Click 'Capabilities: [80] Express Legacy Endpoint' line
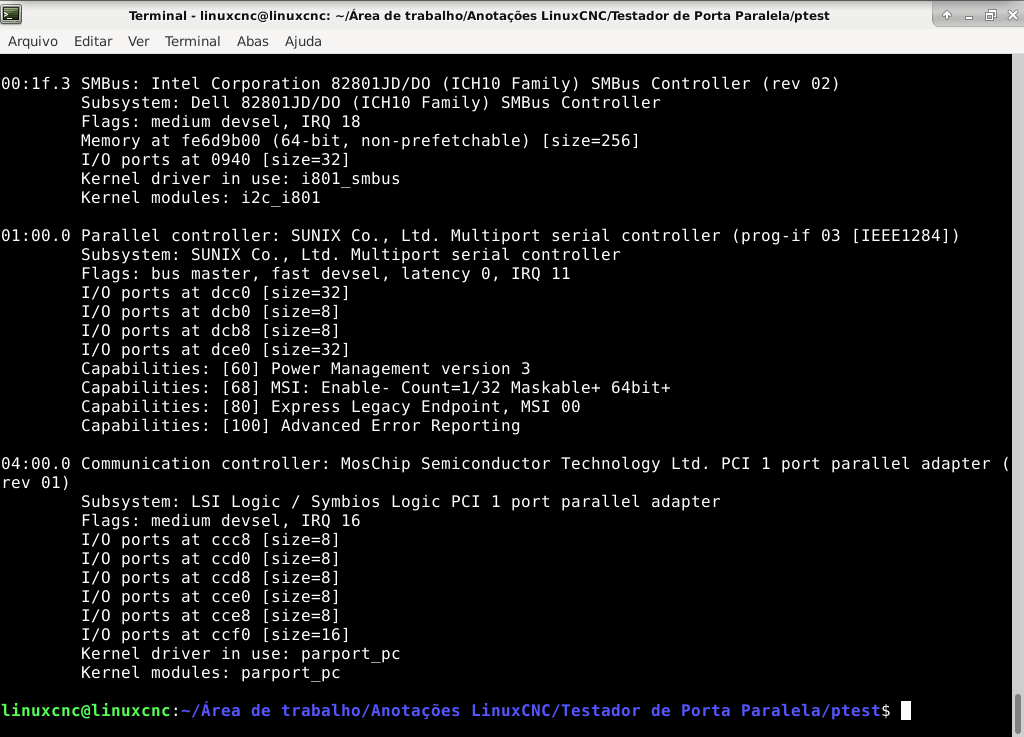 click(330, 406)
